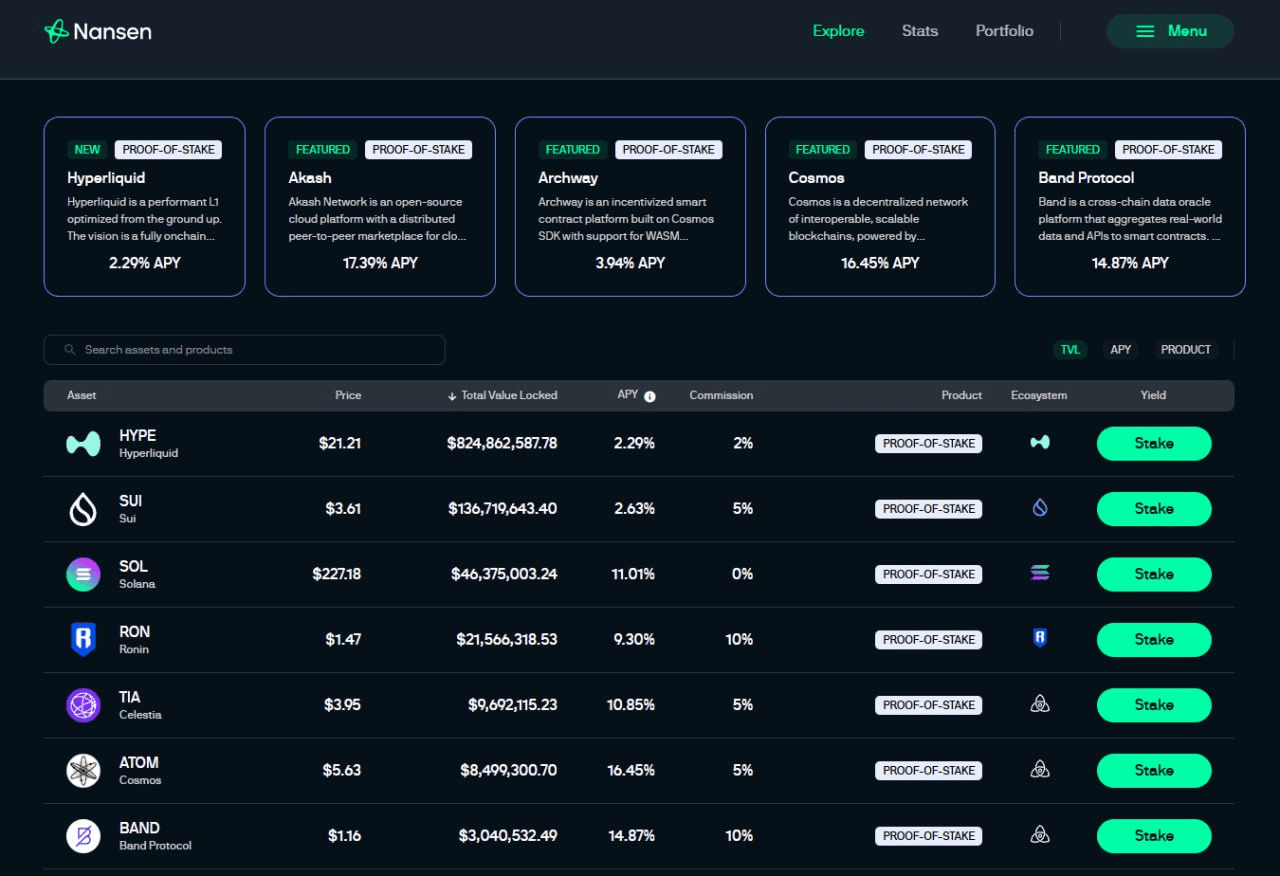Focus the Search assets and products field
The image size is (1280, 876).
pyautogui.click(x=244, y=350)
